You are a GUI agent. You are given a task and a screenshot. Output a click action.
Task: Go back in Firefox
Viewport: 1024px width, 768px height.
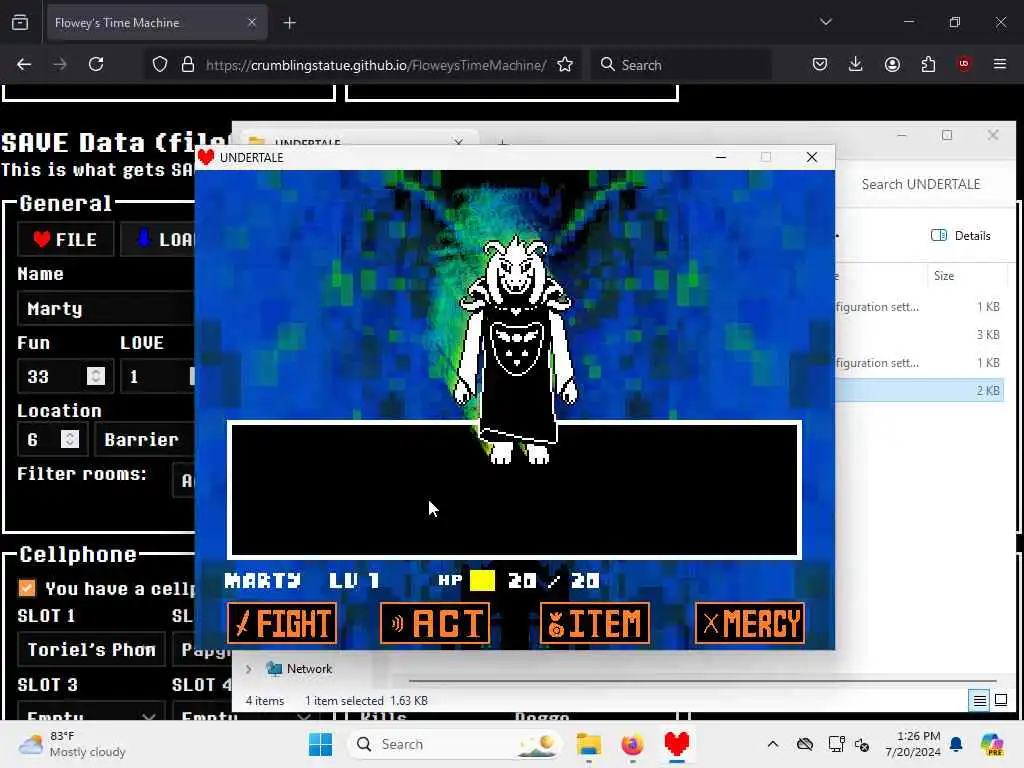tap(24, 64)
